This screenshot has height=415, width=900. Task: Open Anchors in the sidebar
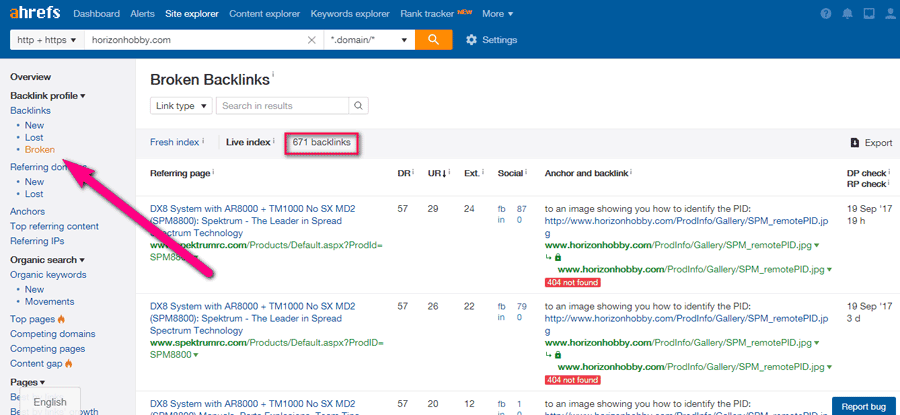(x=28, y=211)
